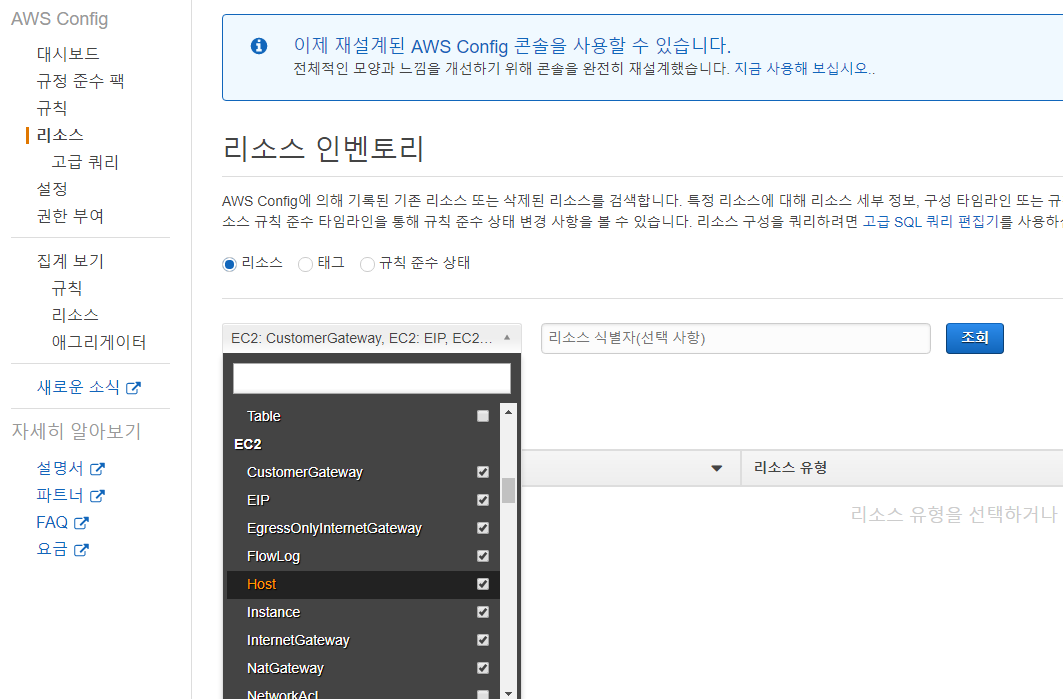Select the Host list item label
This screenshot has width=1063, height=699.
pos(262,584)
